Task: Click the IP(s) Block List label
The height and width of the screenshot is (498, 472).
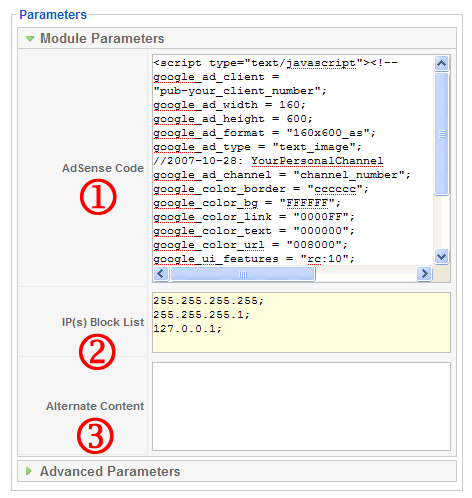Action: coord(103,322)
